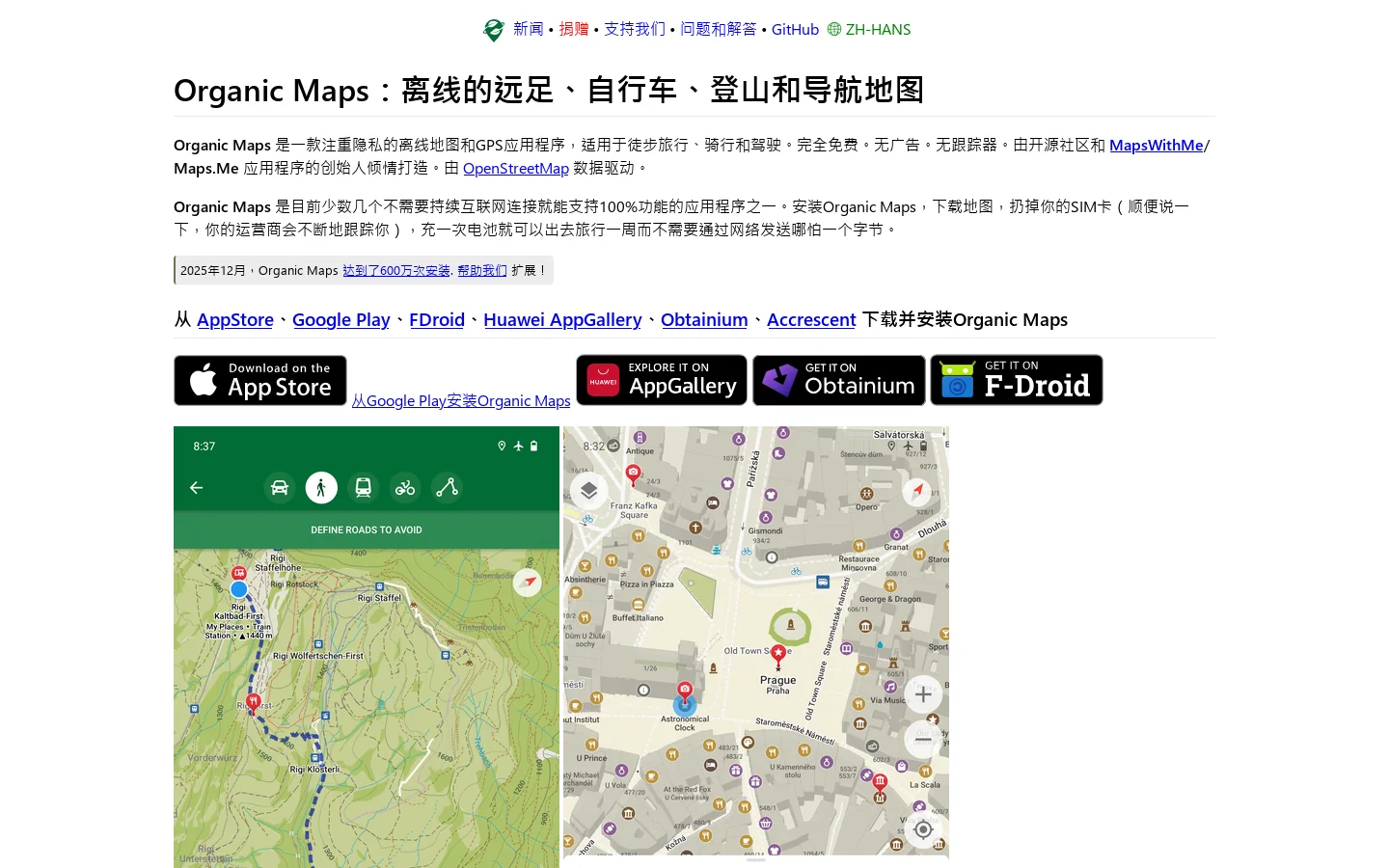Click the blue start point marker on route

click(x=239, y=589)
